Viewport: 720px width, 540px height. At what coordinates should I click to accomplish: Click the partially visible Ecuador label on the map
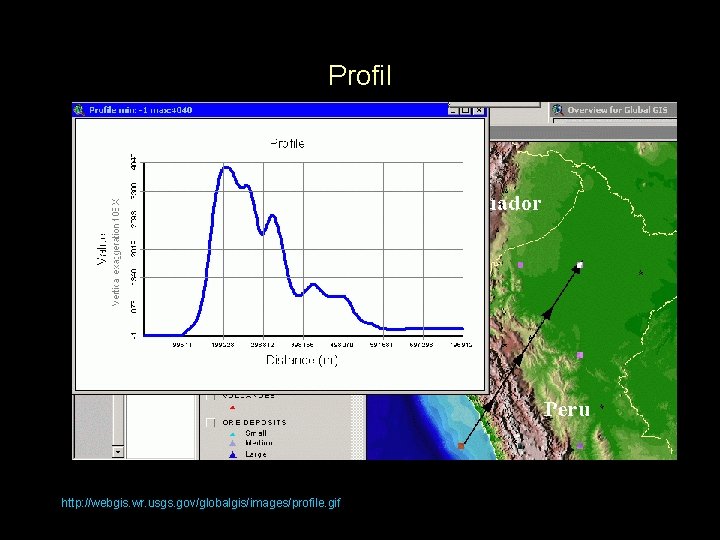point(516,203)
